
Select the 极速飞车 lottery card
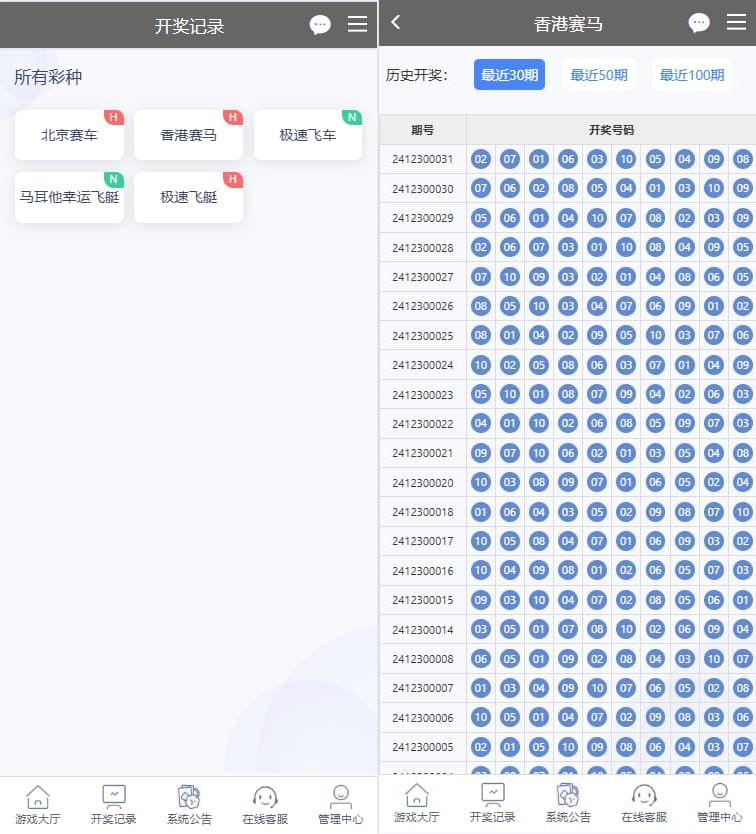(x=307, y=135)
